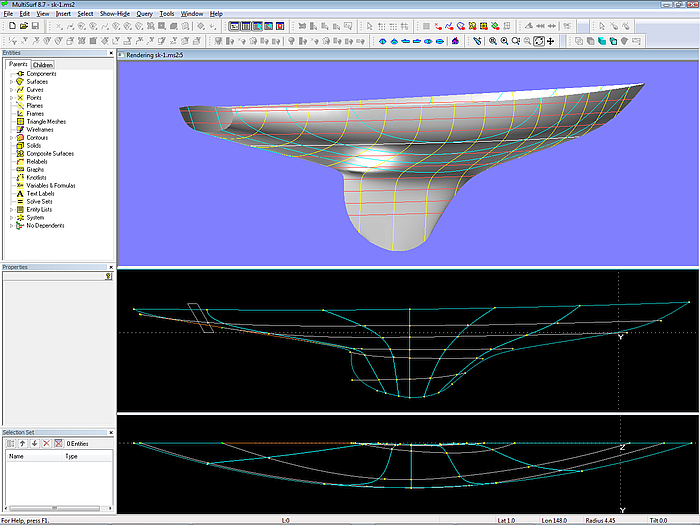Image resolution: width=700 pixels, height=525 pixels.
Task: Open the Show-Hide menu
Action: pyautogui.click(x=113, y=14)
